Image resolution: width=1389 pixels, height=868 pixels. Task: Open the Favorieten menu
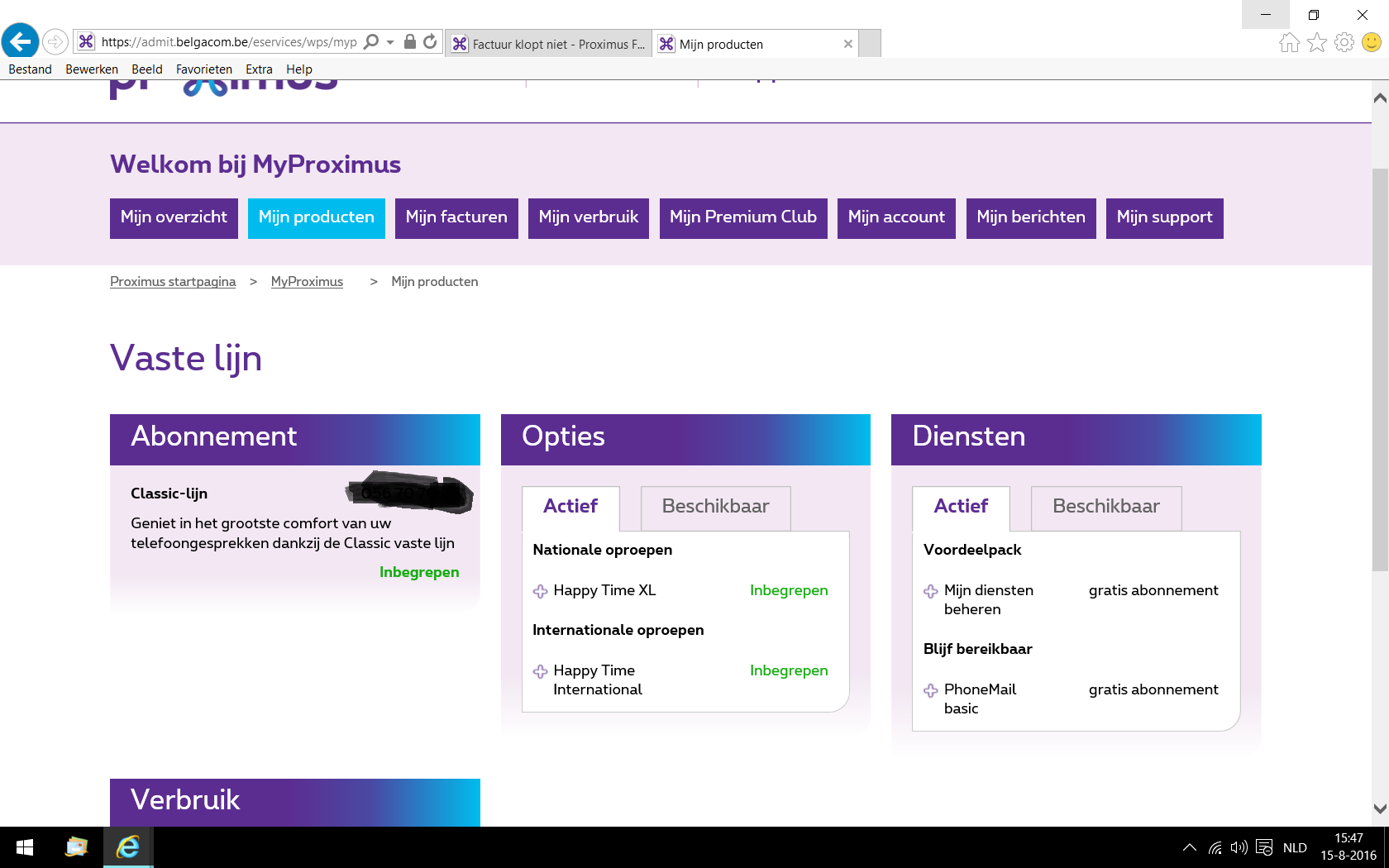[204, 69]
